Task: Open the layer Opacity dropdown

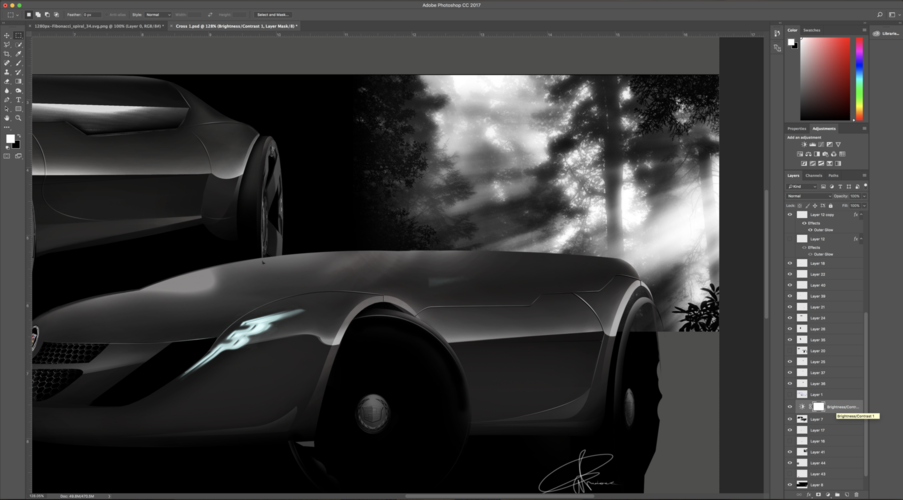Action: pos(864,196)
